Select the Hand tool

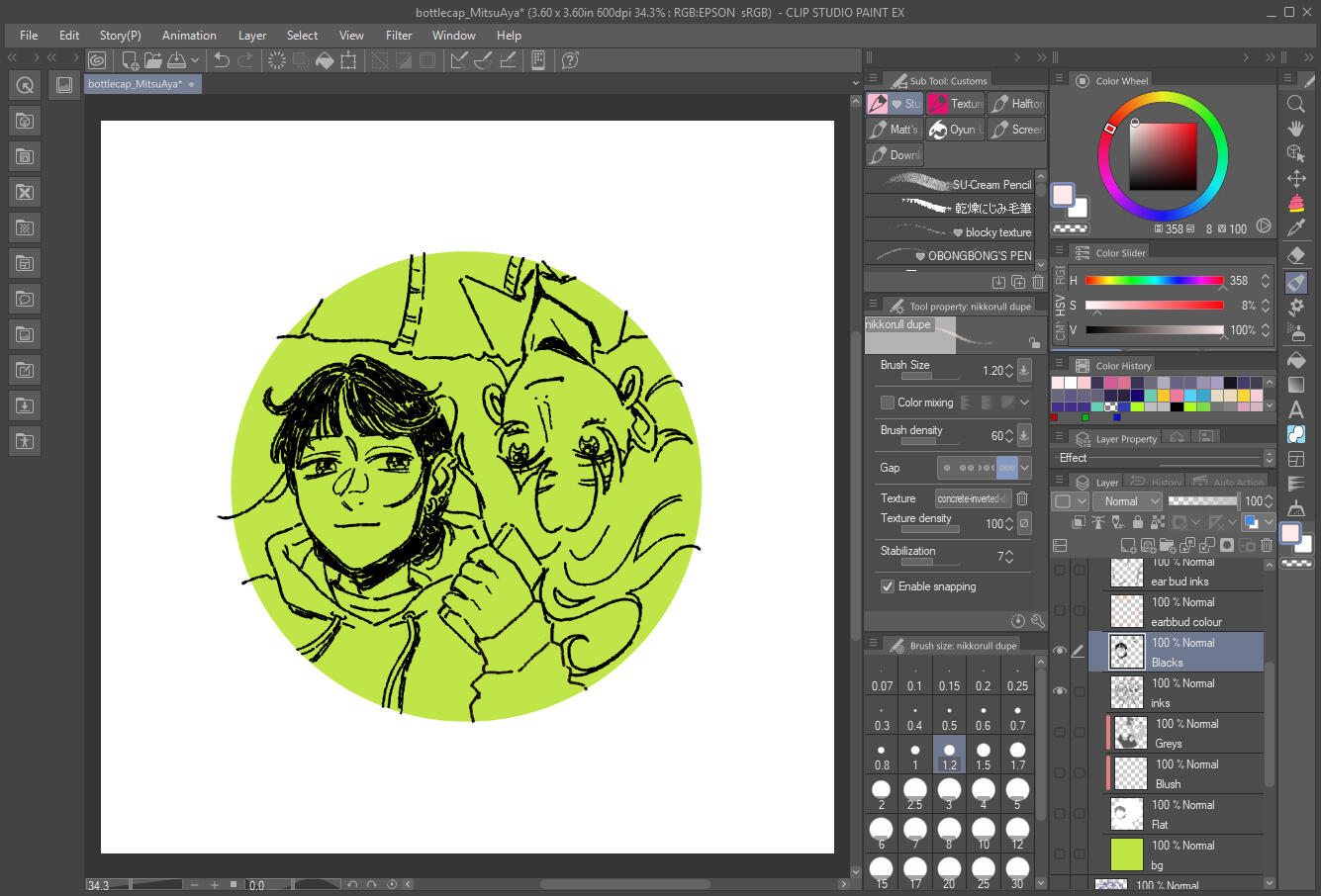pos(1296,129)
